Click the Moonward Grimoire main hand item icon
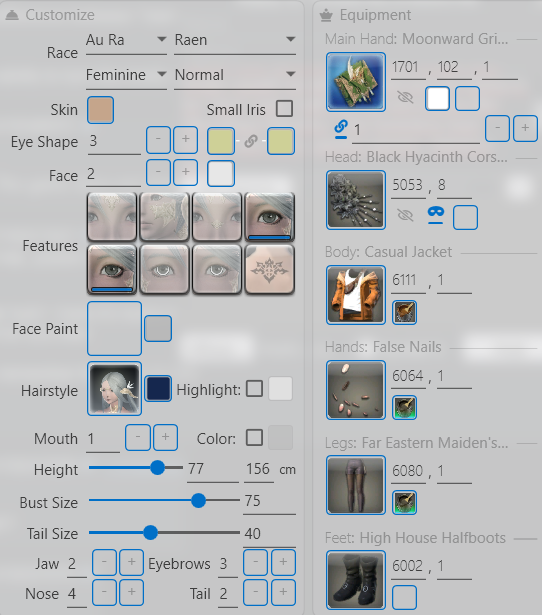542x615 pixels. pyautogui.click(x=356, y=82)
